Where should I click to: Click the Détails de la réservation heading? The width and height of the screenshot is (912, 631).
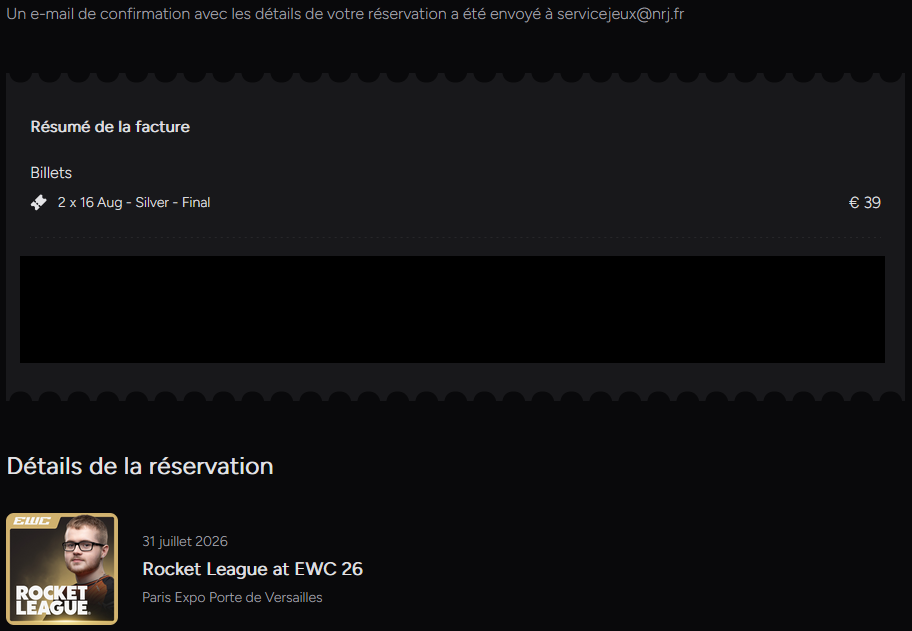click(140, 466)
